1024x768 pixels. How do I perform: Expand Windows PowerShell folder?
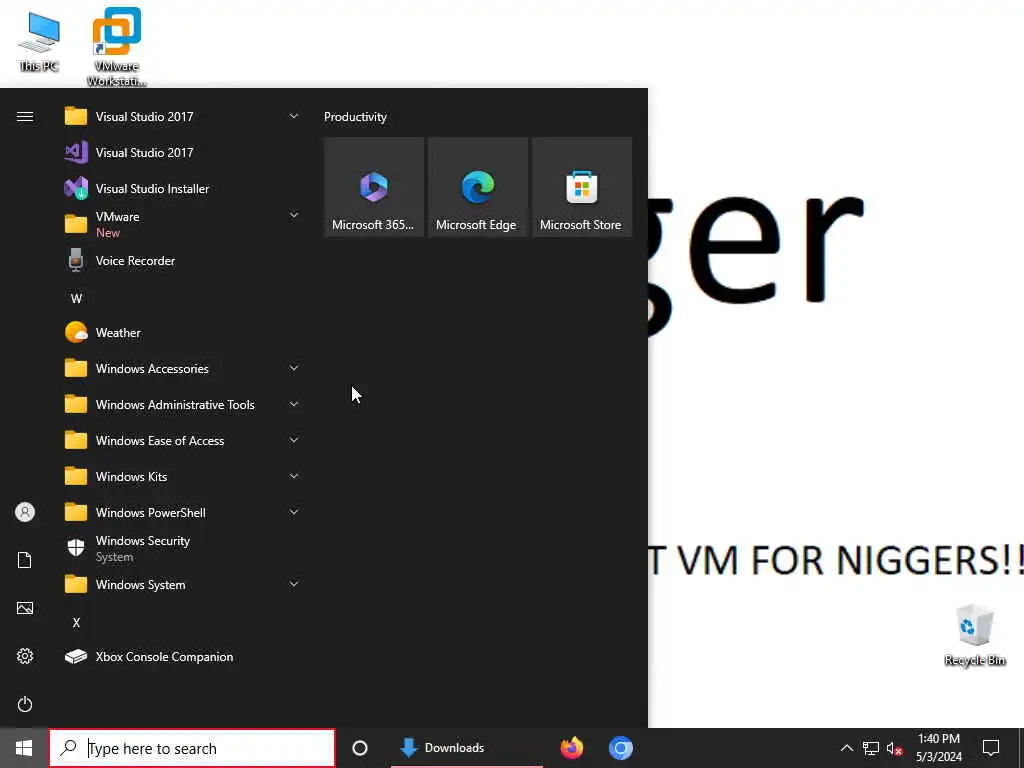coord(181,513)
